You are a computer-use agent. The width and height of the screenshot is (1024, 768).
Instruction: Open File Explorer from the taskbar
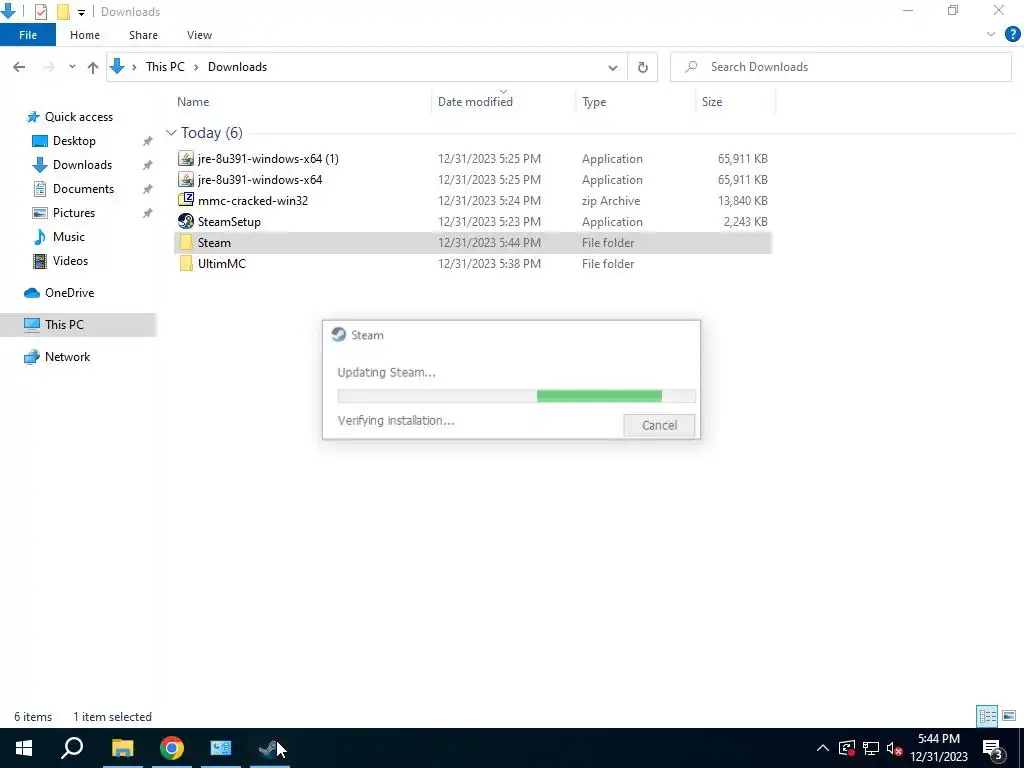click(x=122, y=748)
